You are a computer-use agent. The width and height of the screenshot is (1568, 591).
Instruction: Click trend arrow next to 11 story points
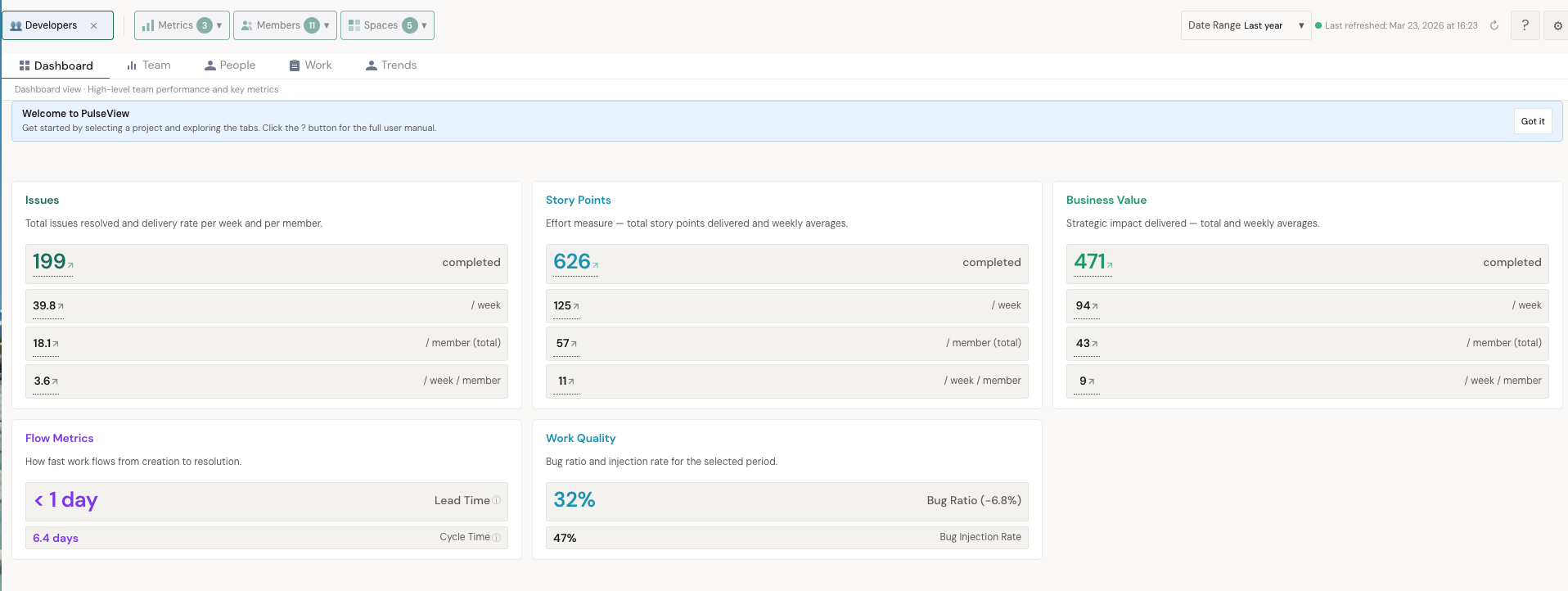click(571, 382)
